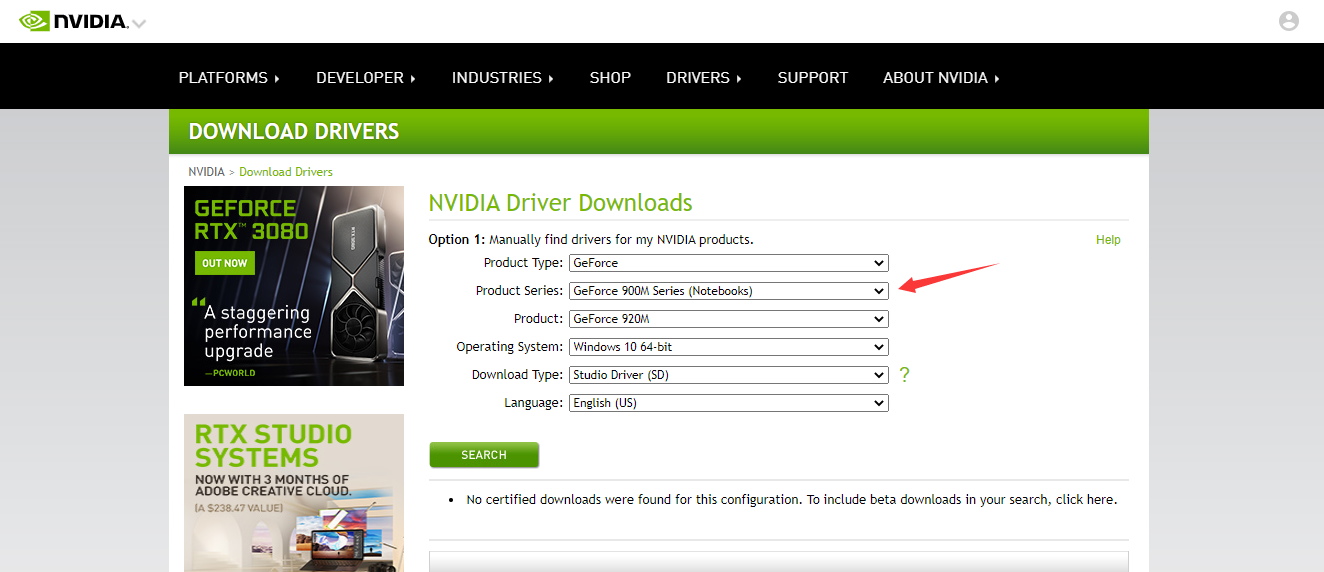Open the Platforms menu
This screenshot has height=572, width=1324.
tap(229, 78)
